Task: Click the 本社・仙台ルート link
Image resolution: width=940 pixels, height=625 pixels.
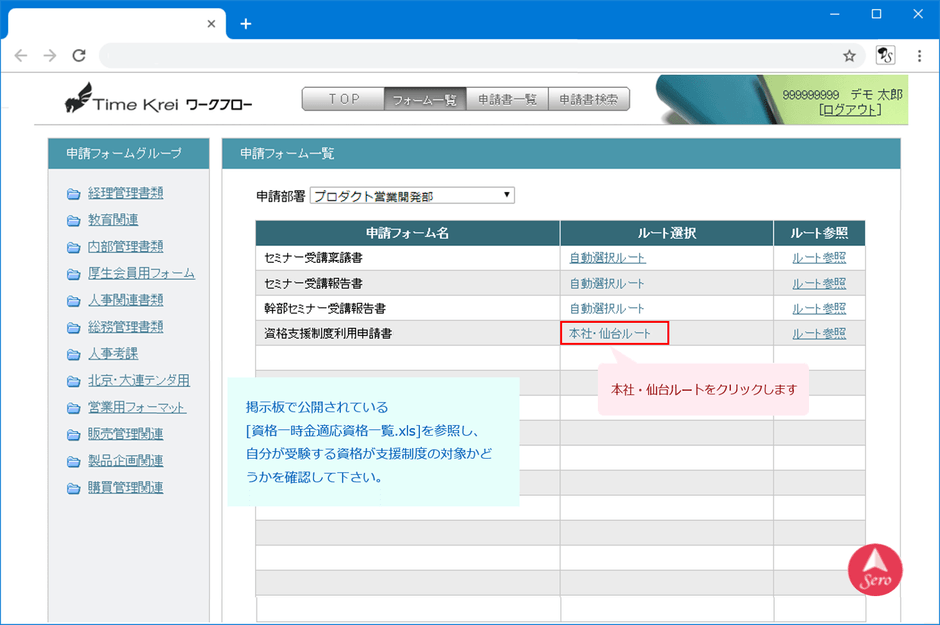Action: click(x=613, y=334)
